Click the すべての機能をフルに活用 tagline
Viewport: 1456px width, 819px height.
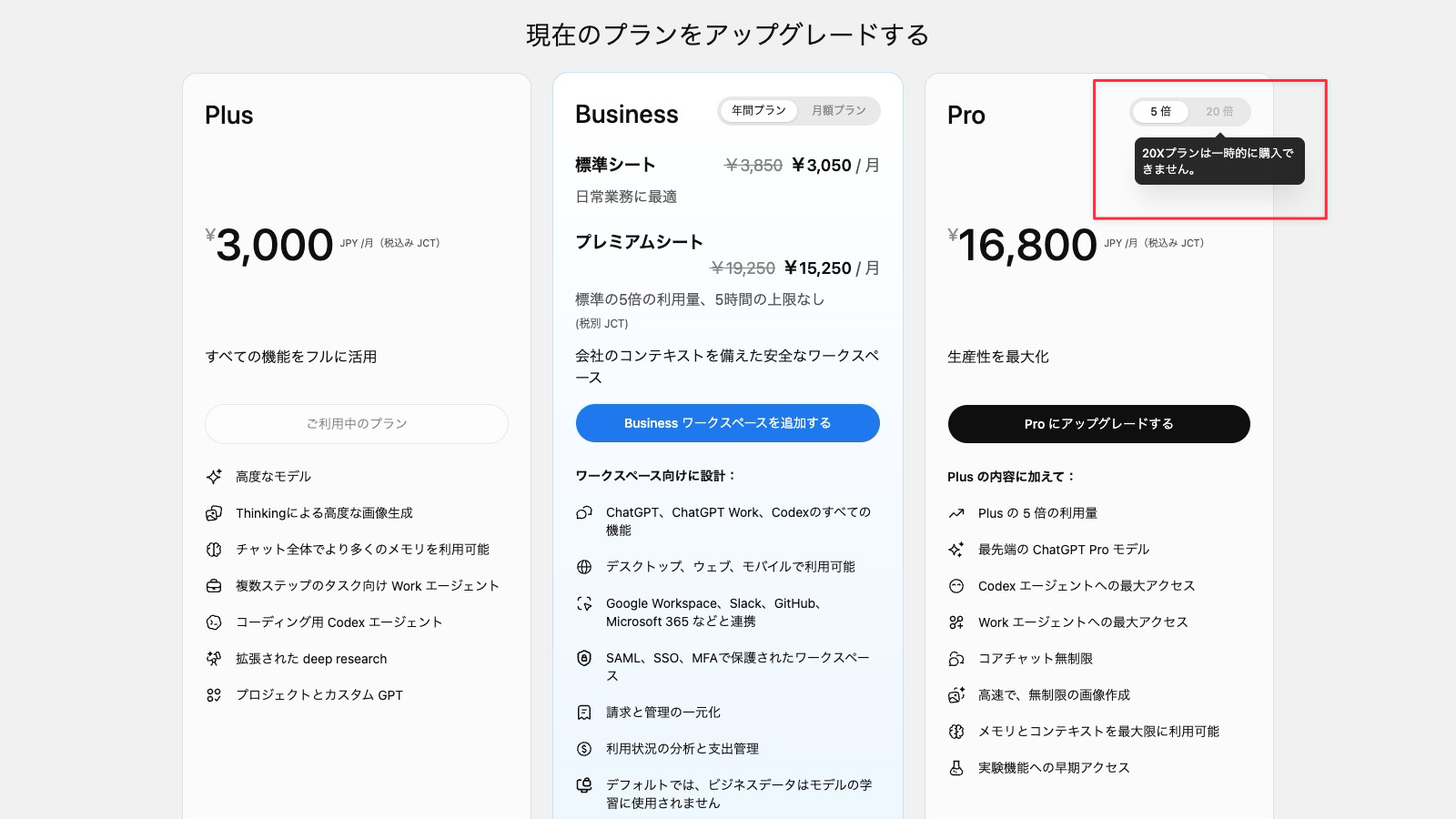click(291, 357)
